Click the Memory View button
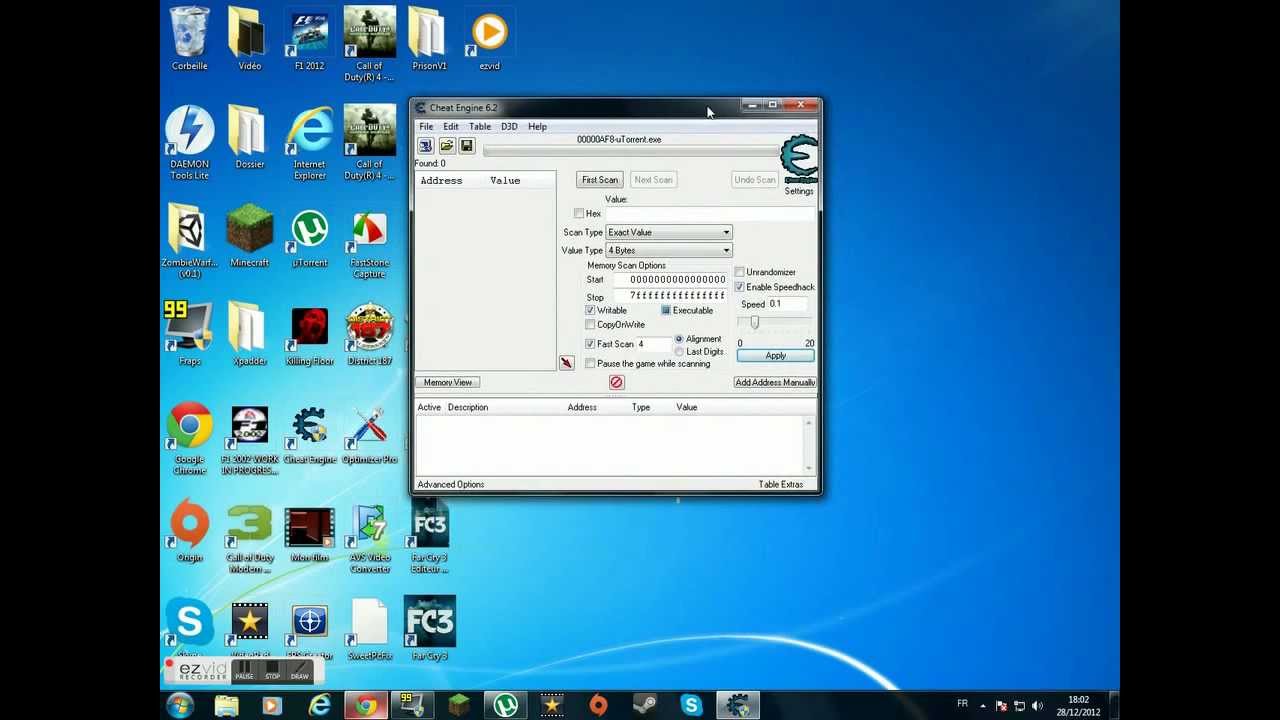Image resolution: width=1280 pixels, height=720 pixels. point(448,382)
